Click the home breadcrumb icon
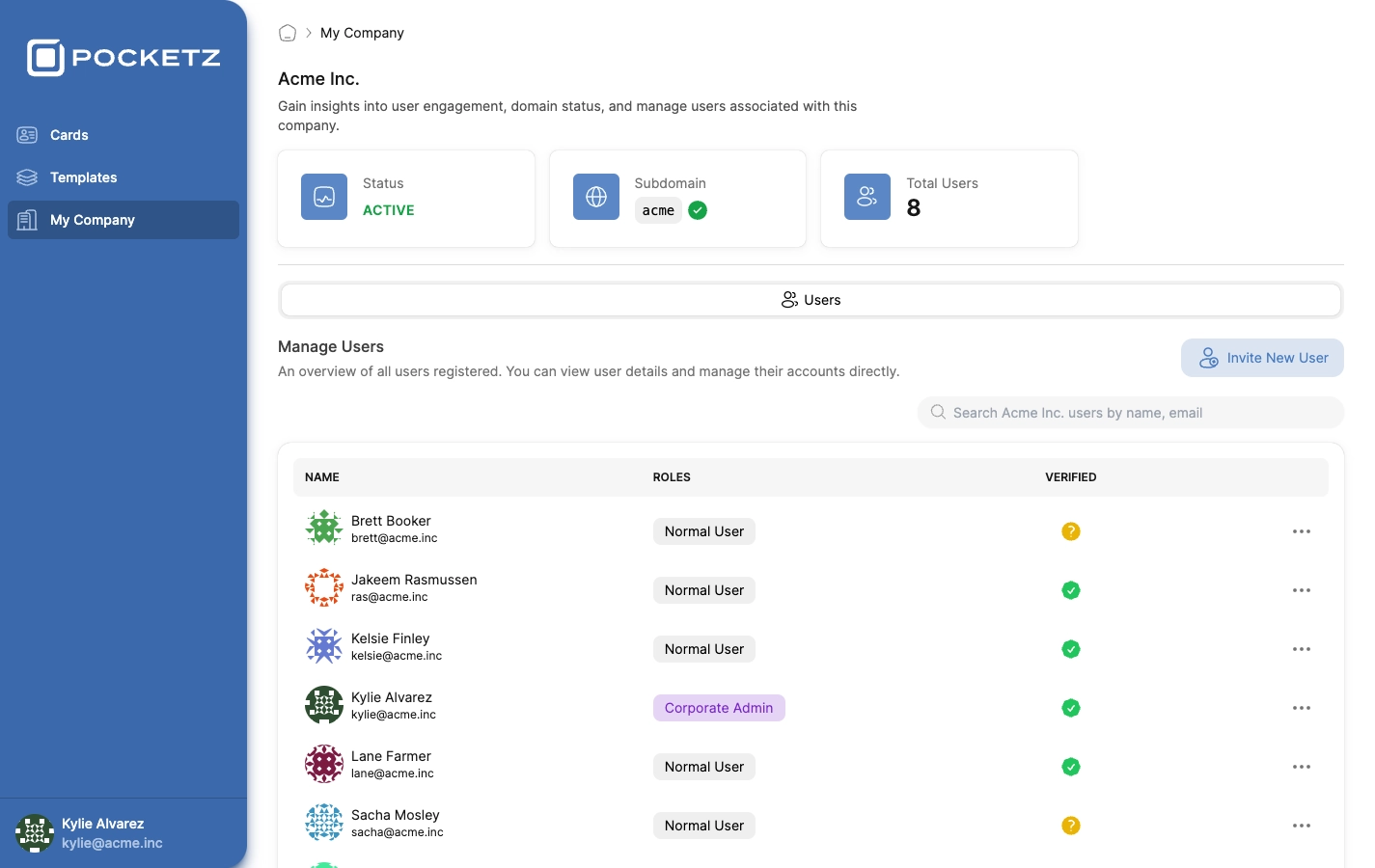Image resolution: width=1375 pixels, height=868 pixels. [x=288, y=33]
